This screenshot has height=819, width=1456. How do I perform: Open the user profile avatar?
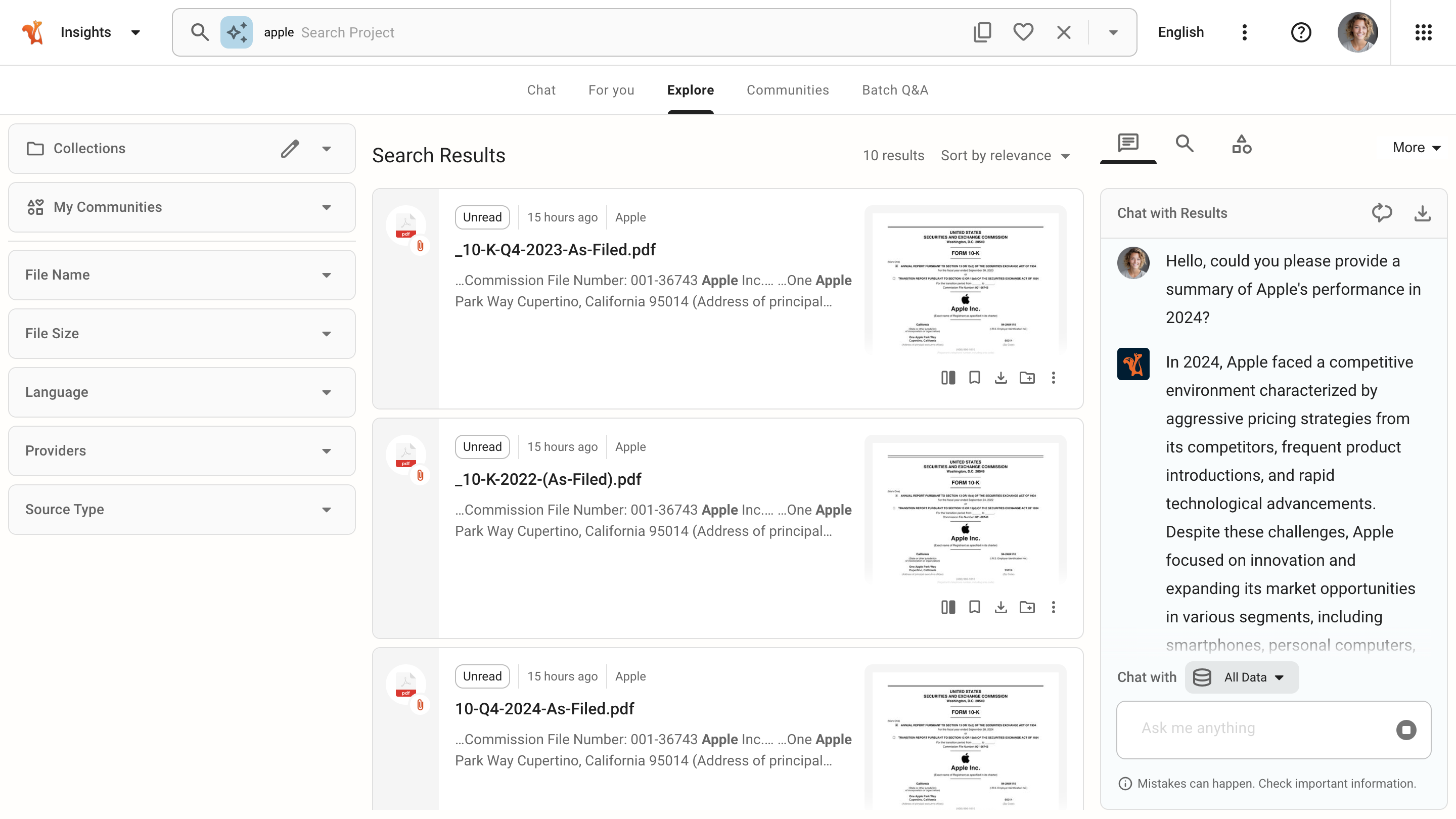1357,32
